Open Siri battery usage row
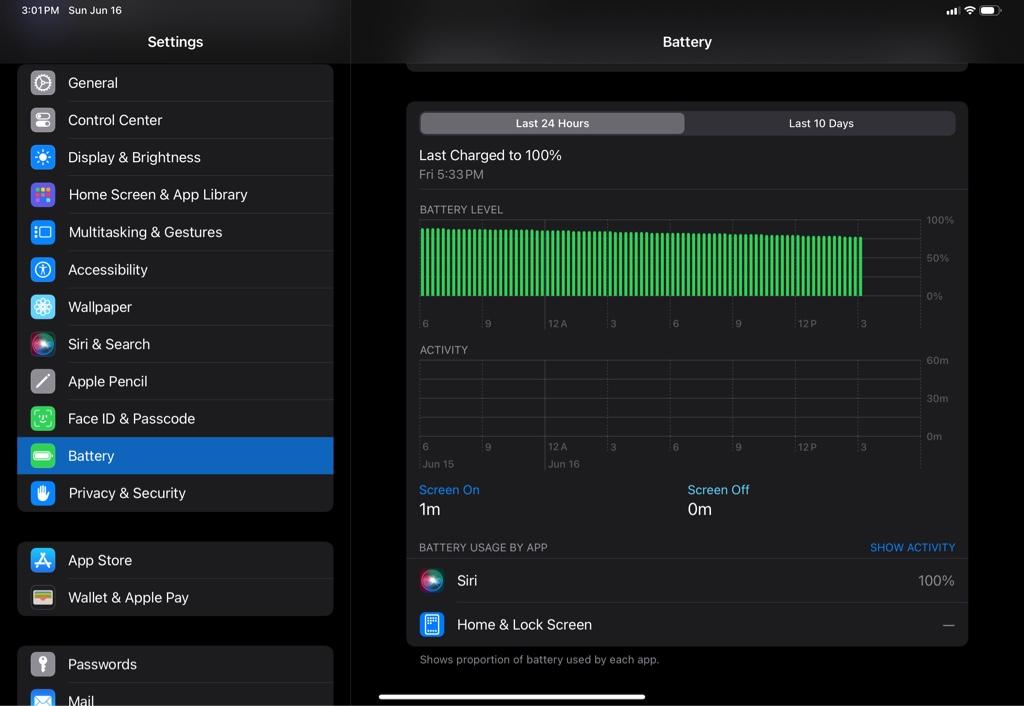The image size is (1024, 706). [x=687, y=581]
